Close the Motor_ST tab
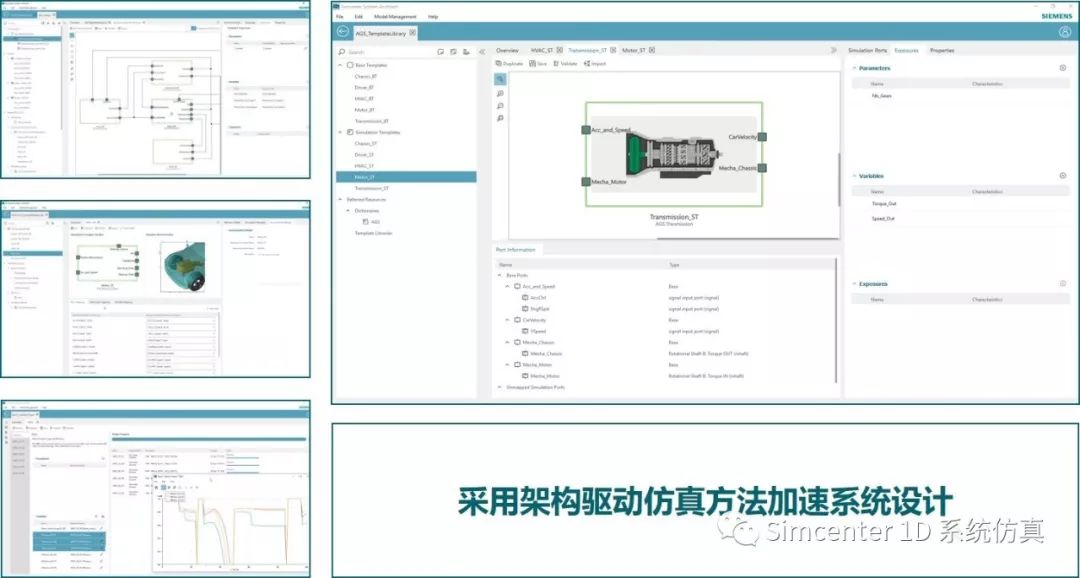 coord(652,50)
